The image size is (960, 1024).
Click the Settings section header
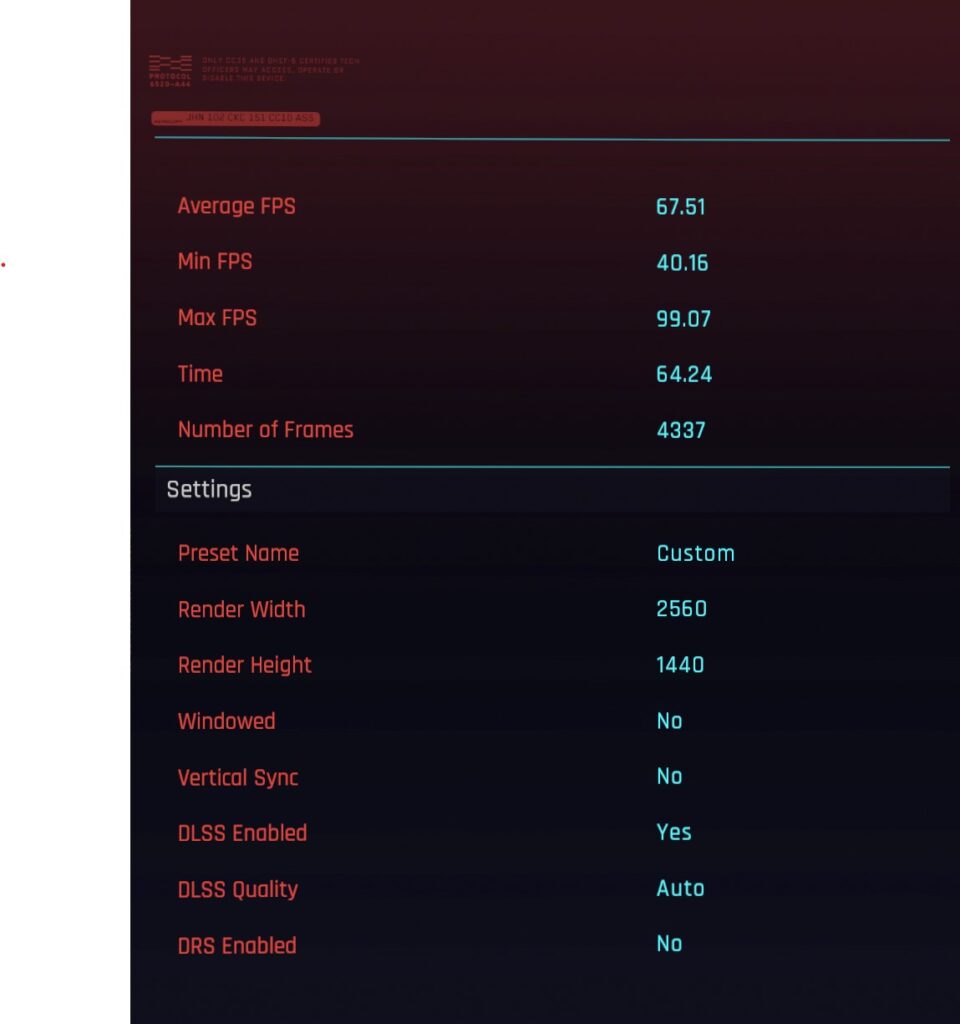(209, 490)
